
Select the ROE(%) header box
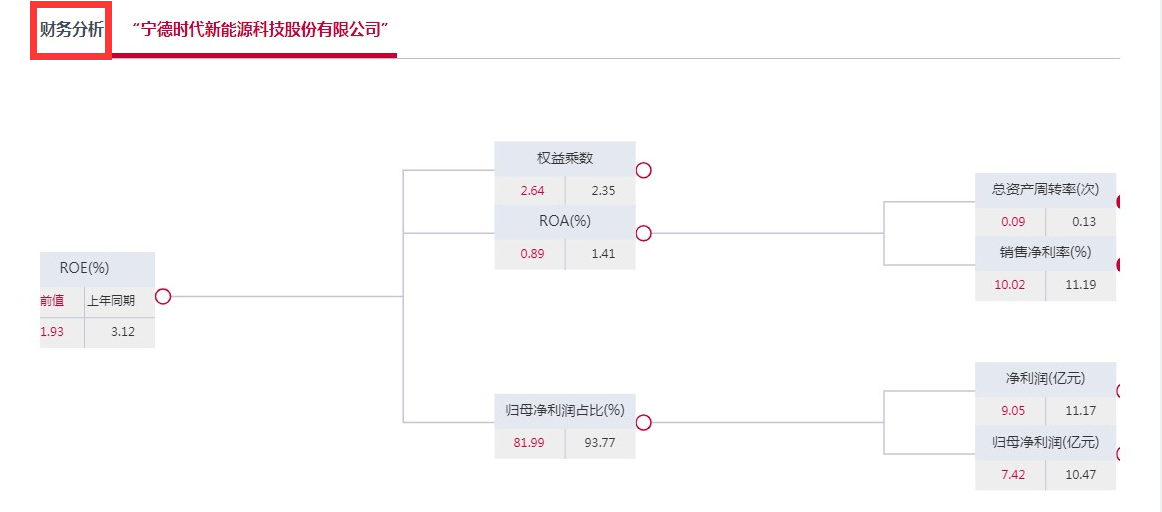coord(97,268)
